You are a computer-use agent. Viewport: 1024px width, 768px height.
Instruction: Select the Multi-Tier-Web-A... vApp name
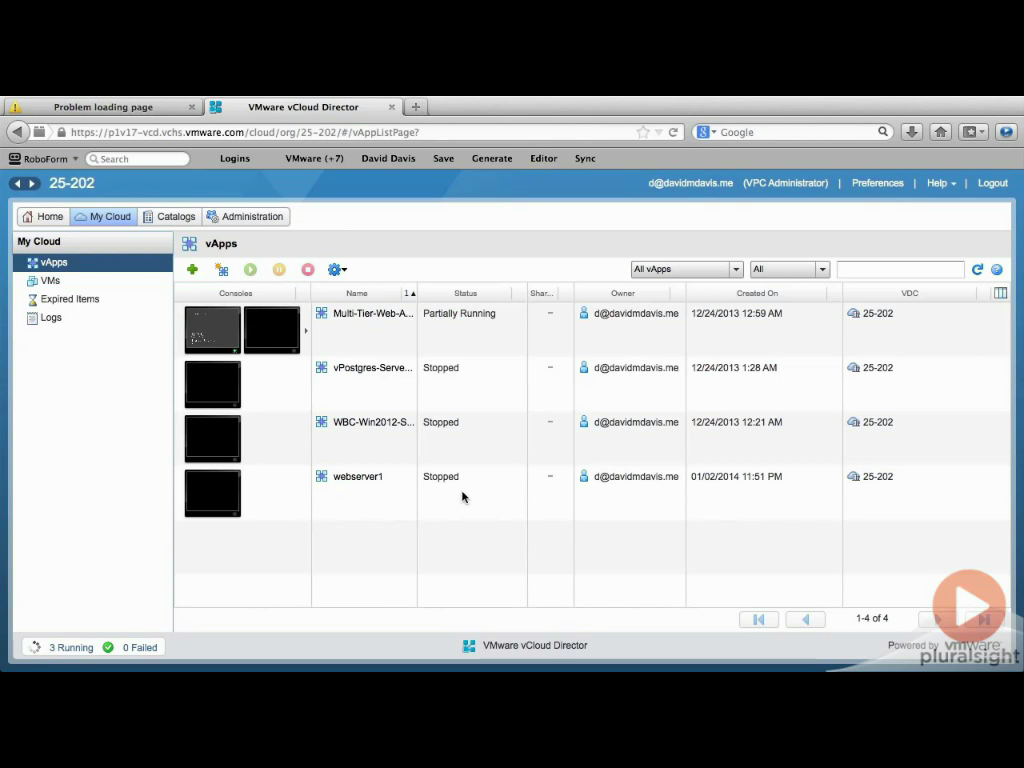[x=373, y=313]
